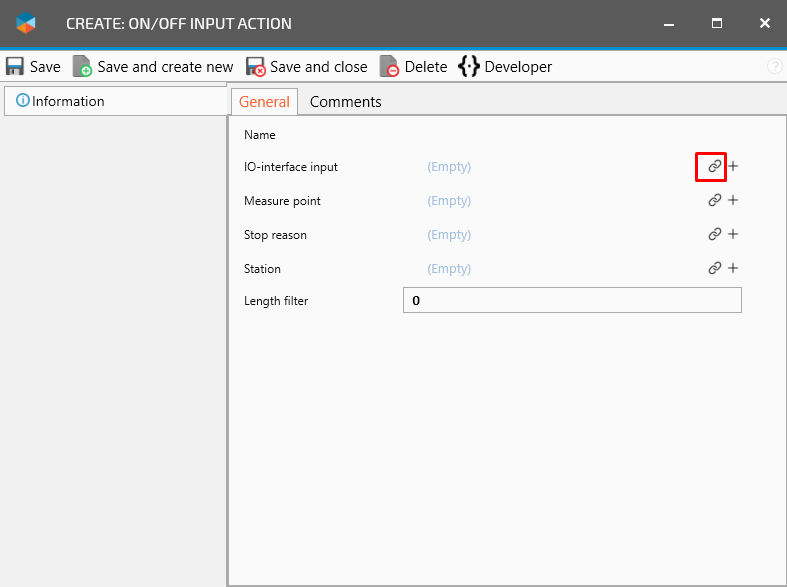This screenshot has height=587, width=787.
Task: Add new Measure point with plus icon
Action: [x=733, y=201]
